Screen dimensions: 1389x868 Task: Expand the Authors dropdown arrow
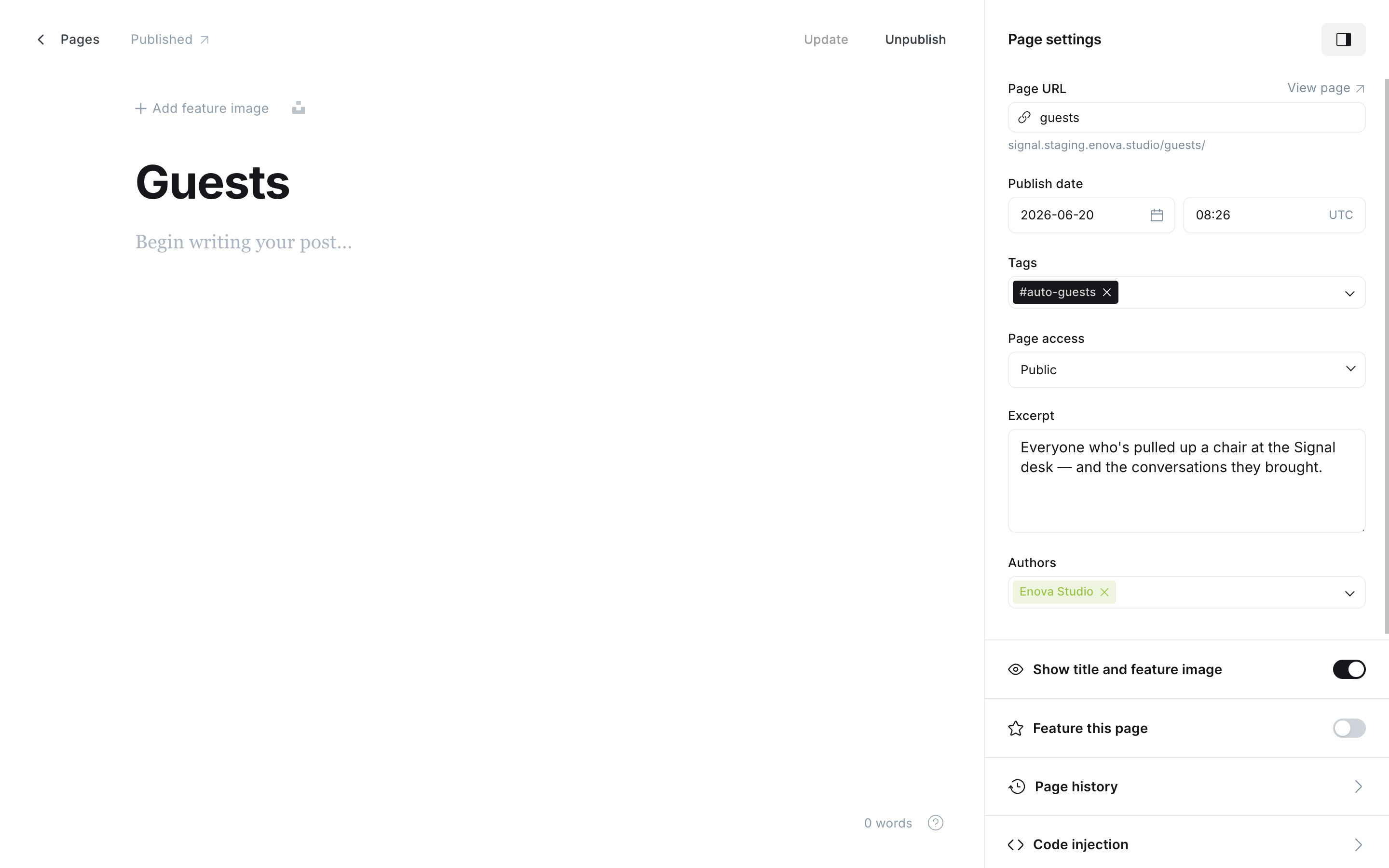[x=1349, y=593]
